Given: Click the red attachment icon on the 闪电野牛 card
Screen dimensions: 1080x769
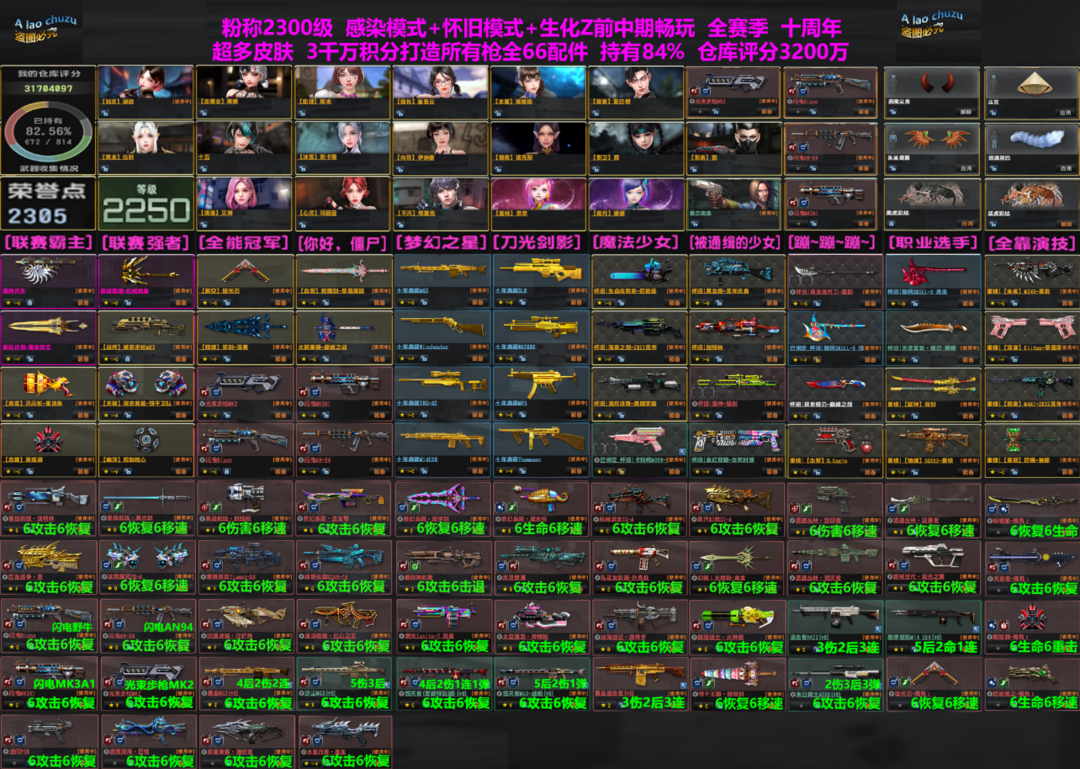Looking at the screenshot, I should click(x=7, y=625).
